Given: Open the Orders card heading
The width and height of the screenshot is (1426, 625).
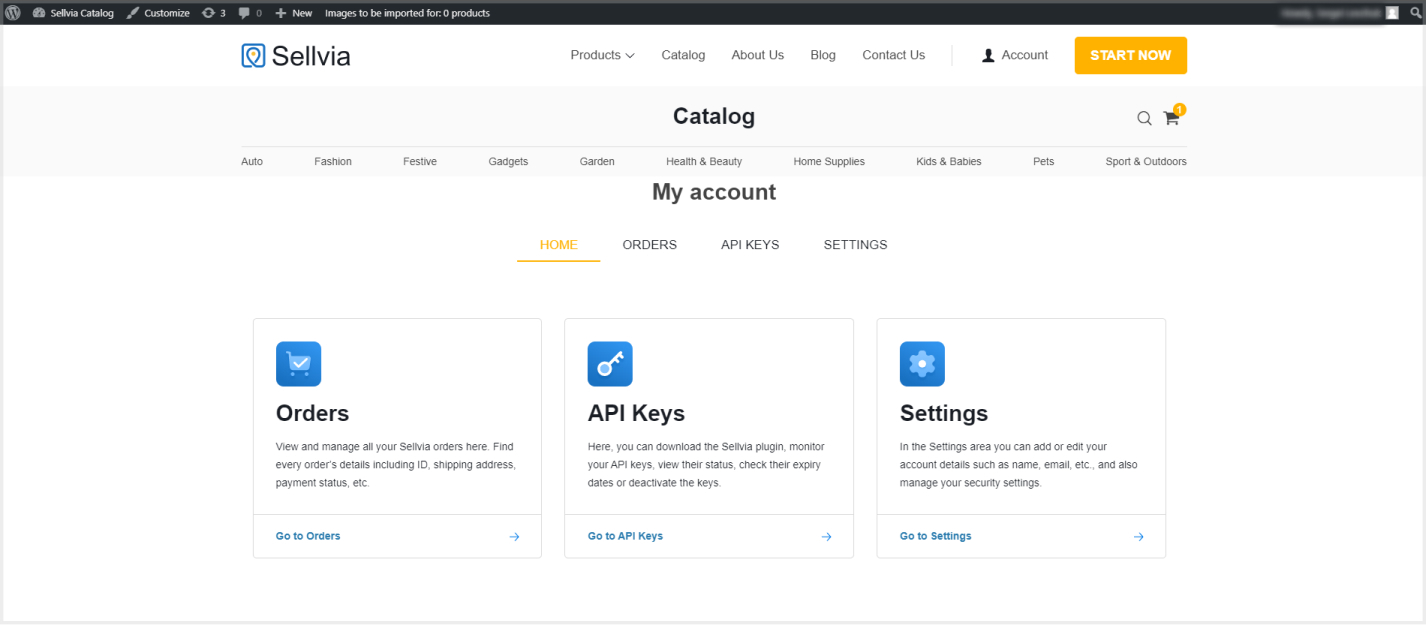Looking at the screenshot, I should tap(312, 413).
